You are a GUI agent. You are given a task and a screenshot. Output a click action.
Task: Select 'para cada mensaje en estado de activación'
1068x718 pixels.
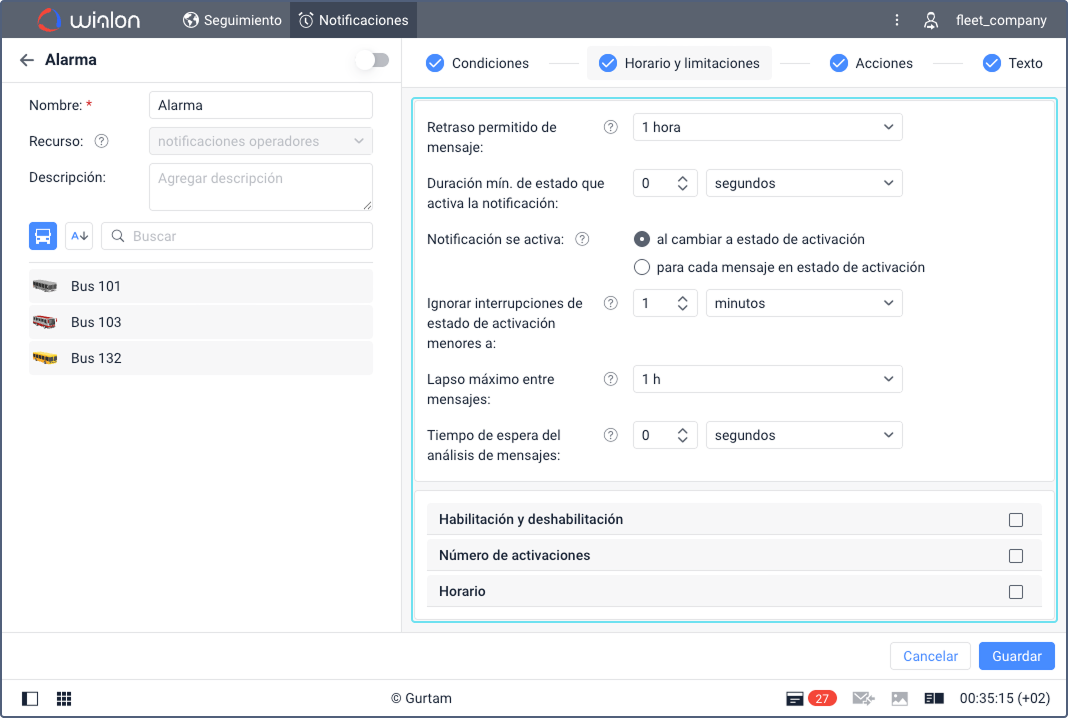coord(643,267)
